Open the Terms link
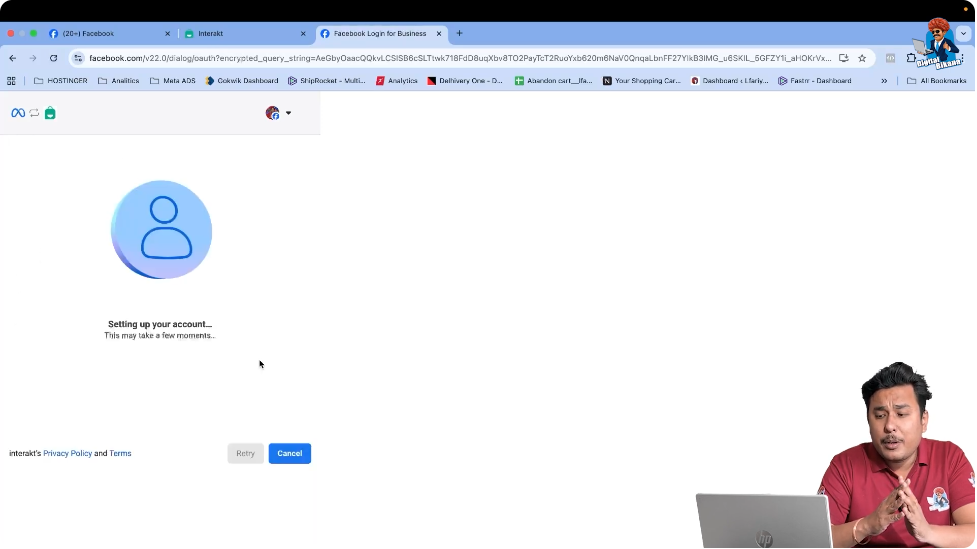The width and height of the screenshot is (977, 549). tap(120, 453)
